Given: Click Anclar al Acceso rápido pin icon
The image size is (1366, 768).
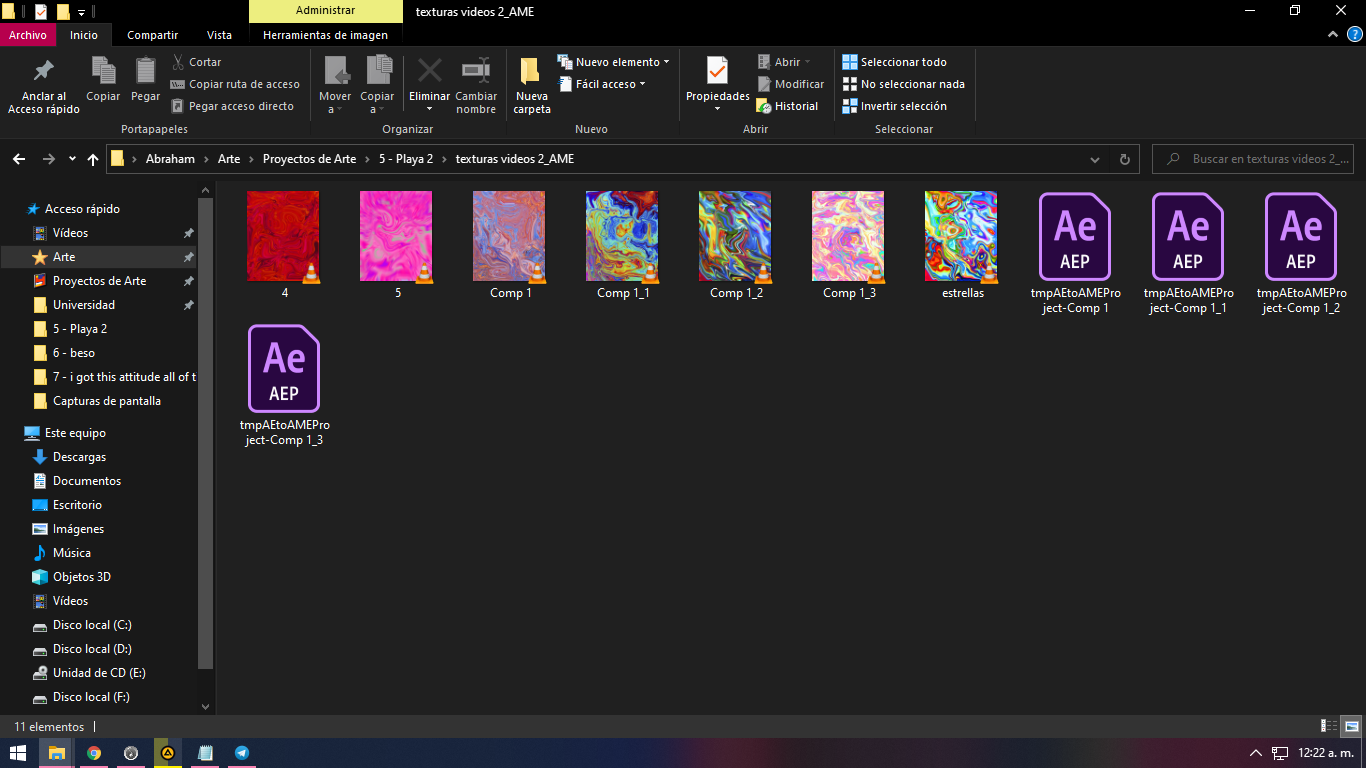Looking at the screenshot, I should point(43,71).
